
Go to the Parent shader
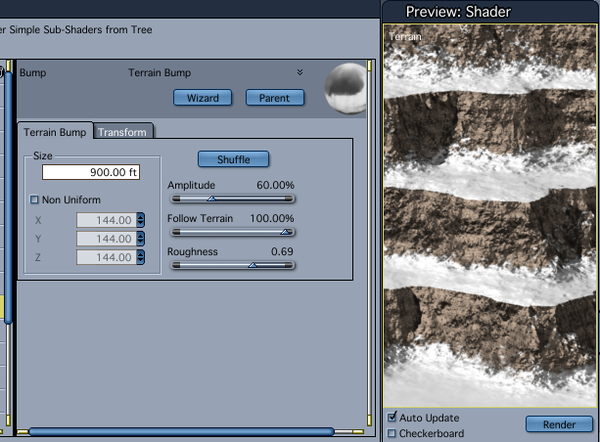(x=275, y=98)
